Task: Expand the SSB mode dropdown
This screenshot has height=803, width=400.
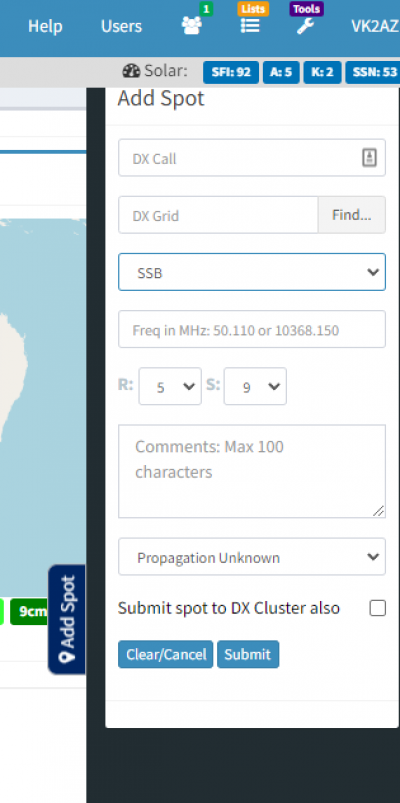Action: [x=252, y=272]
